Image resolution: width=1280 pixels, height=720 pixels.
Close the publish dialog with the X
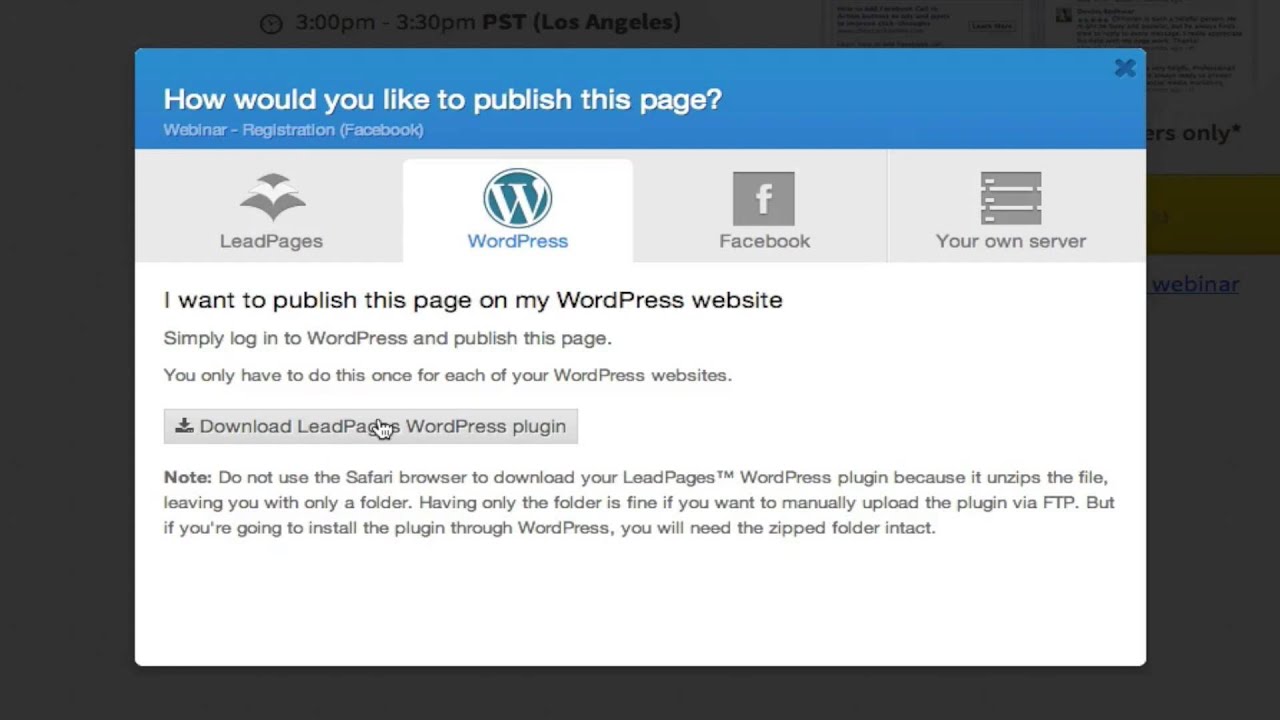click(x=1125, y=68)
